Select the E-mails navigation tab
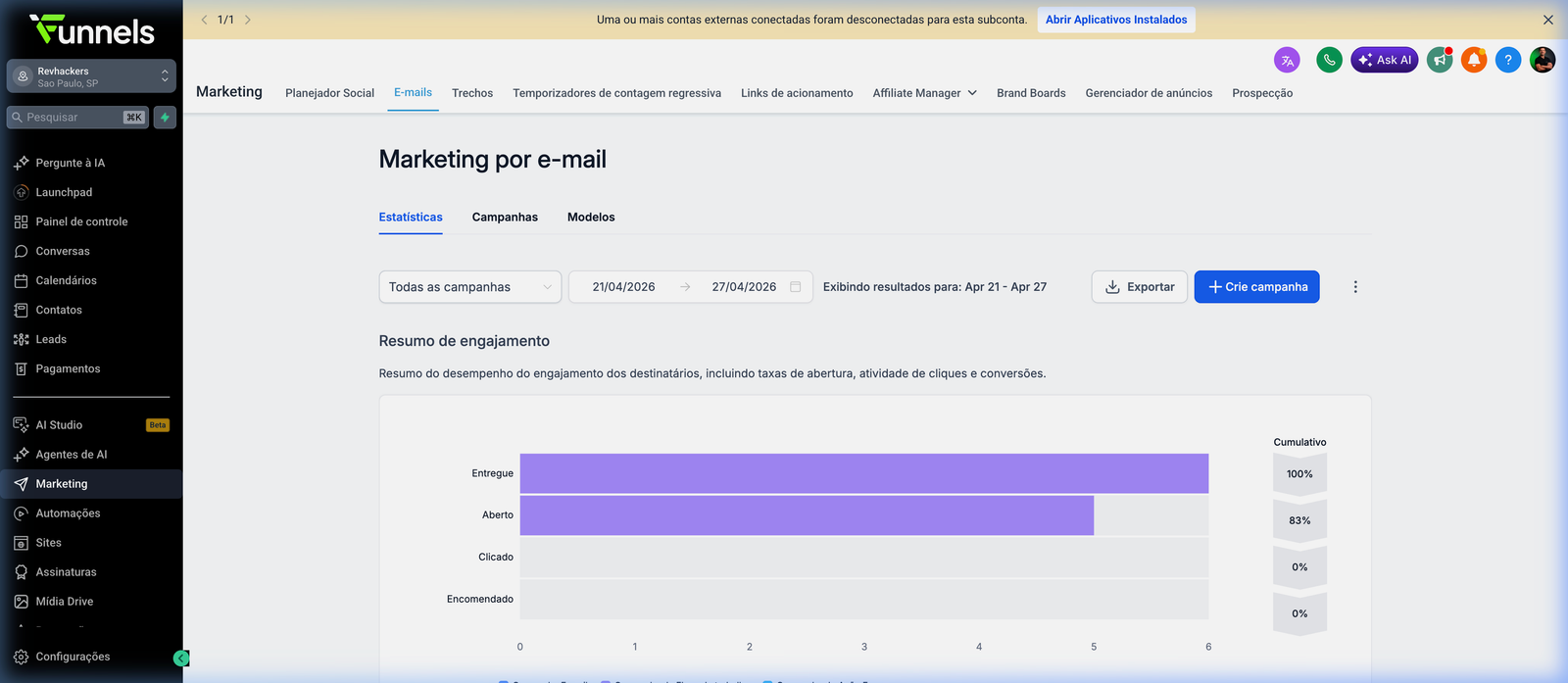 click(413, 93)
